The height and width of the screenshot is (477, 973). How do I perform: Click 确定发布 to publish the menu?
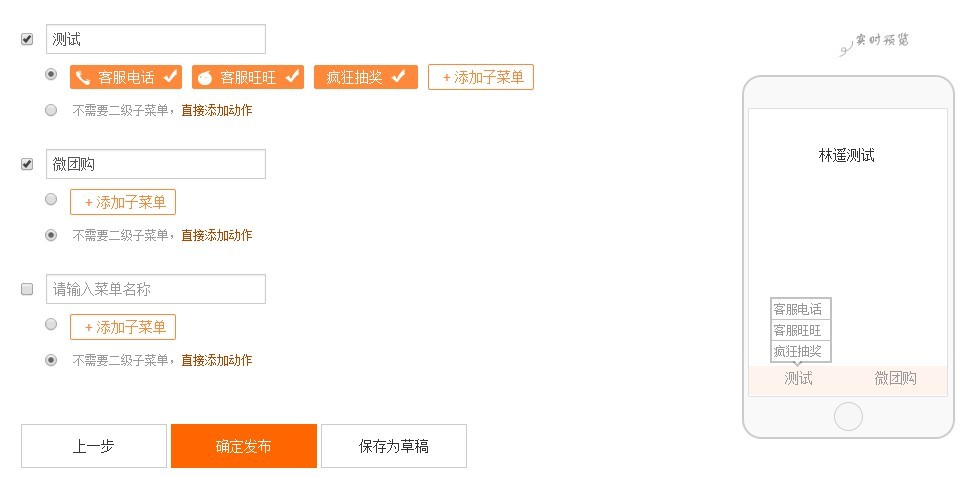click(244, 446)
